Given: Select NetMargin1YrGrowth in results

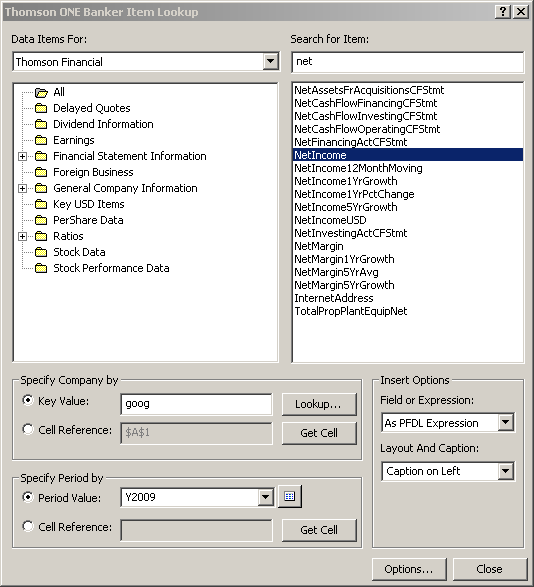Looking at the screenshot, I should 407,259.
